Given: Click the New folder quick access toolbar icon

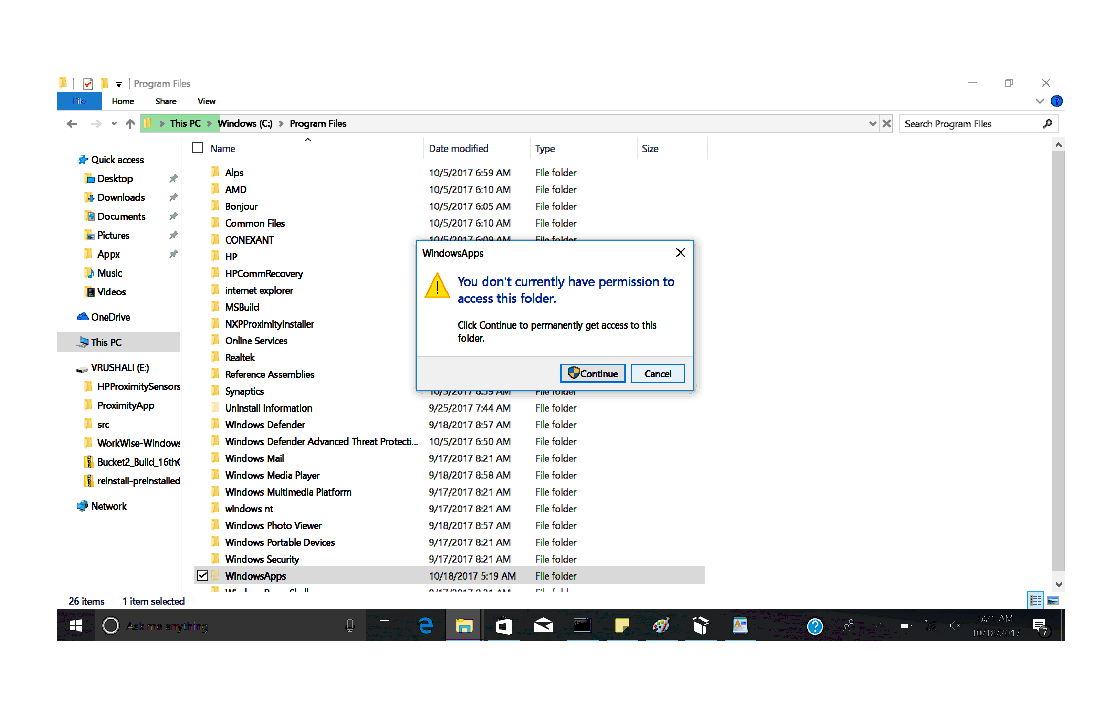Looking at the screenshot, I should 104,84.
